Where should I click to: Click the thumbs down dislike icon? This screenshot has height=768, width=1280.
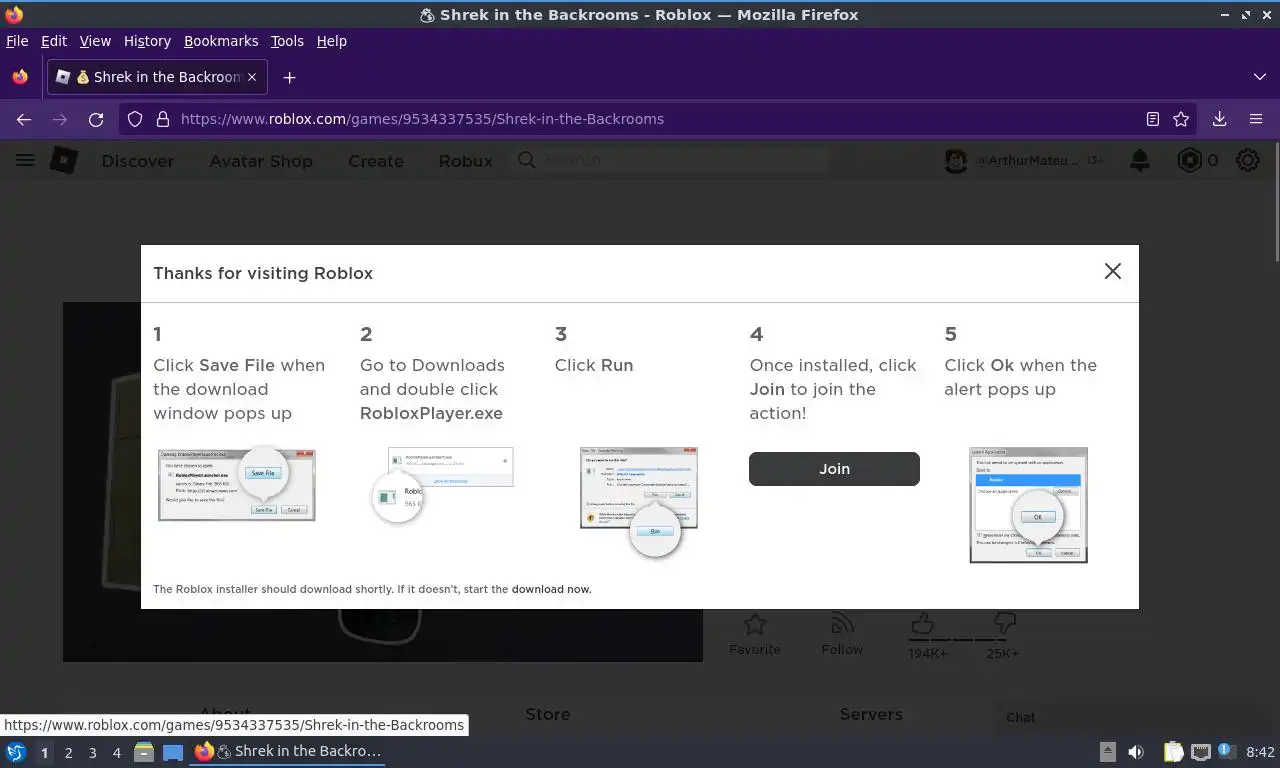click(1004, 624)
